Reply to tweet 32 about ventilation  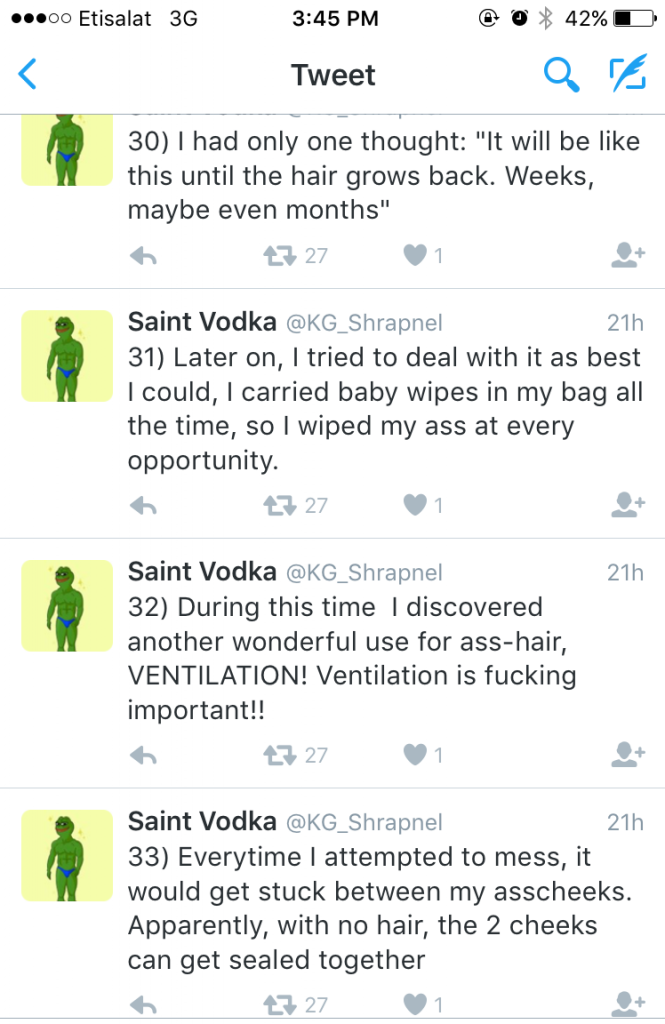tap(144, 755)
